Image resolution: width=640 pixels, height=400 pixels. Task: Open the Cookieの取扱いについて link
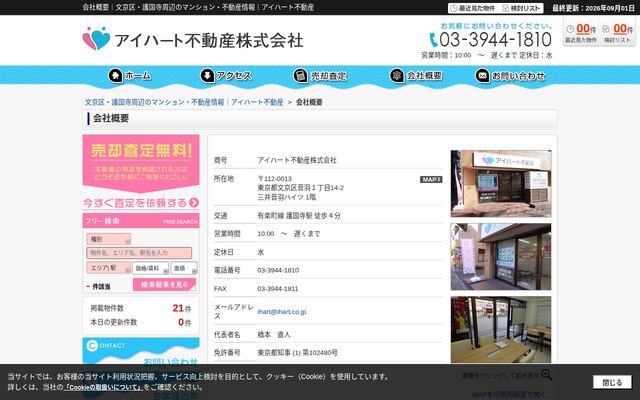pos(103,387)
